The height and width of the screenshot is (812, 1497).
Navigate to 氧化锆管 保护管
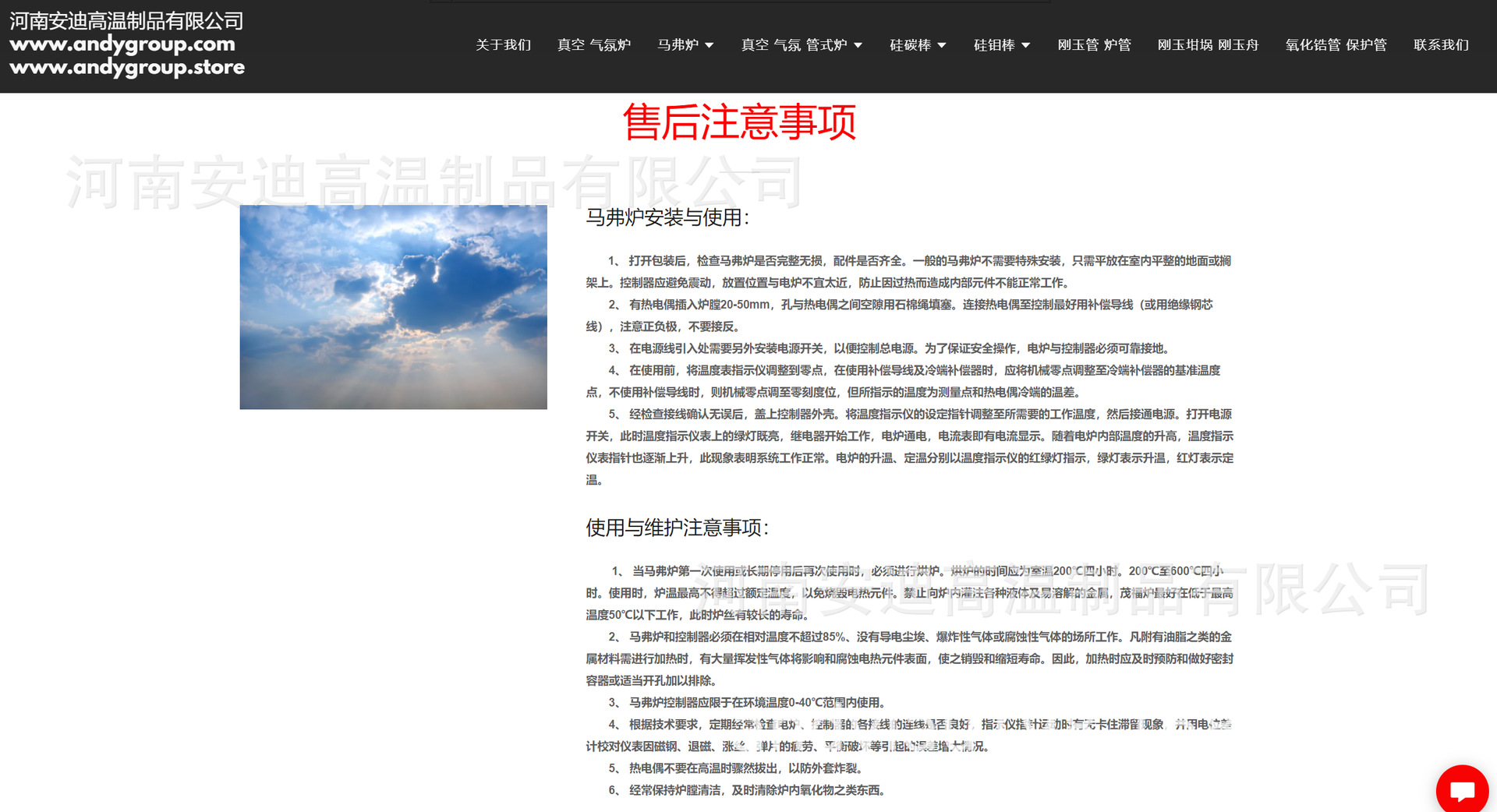[x=1336, y=45]
